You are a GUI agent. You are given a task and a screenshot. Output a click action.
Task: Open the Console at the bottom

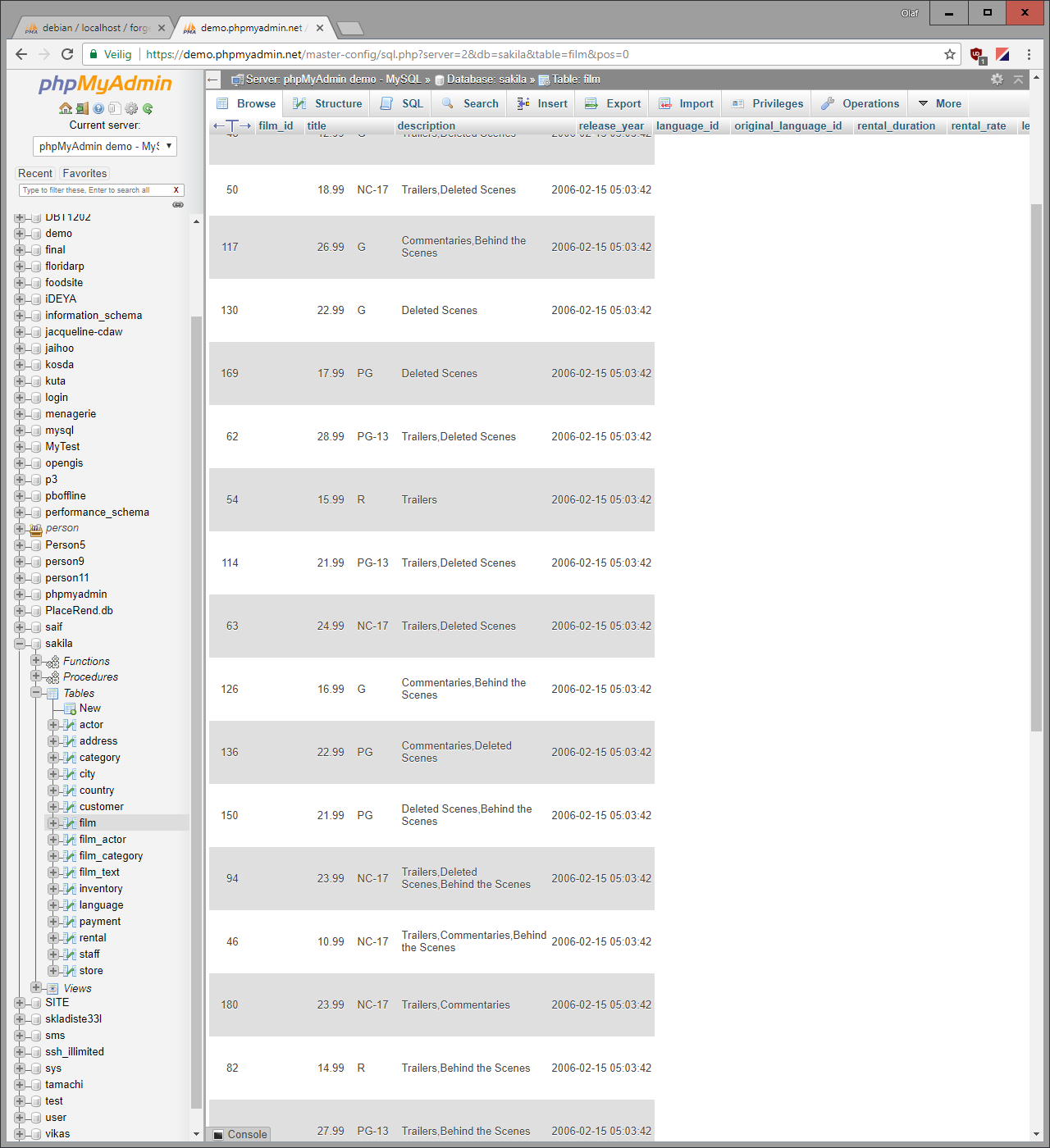240,1134
